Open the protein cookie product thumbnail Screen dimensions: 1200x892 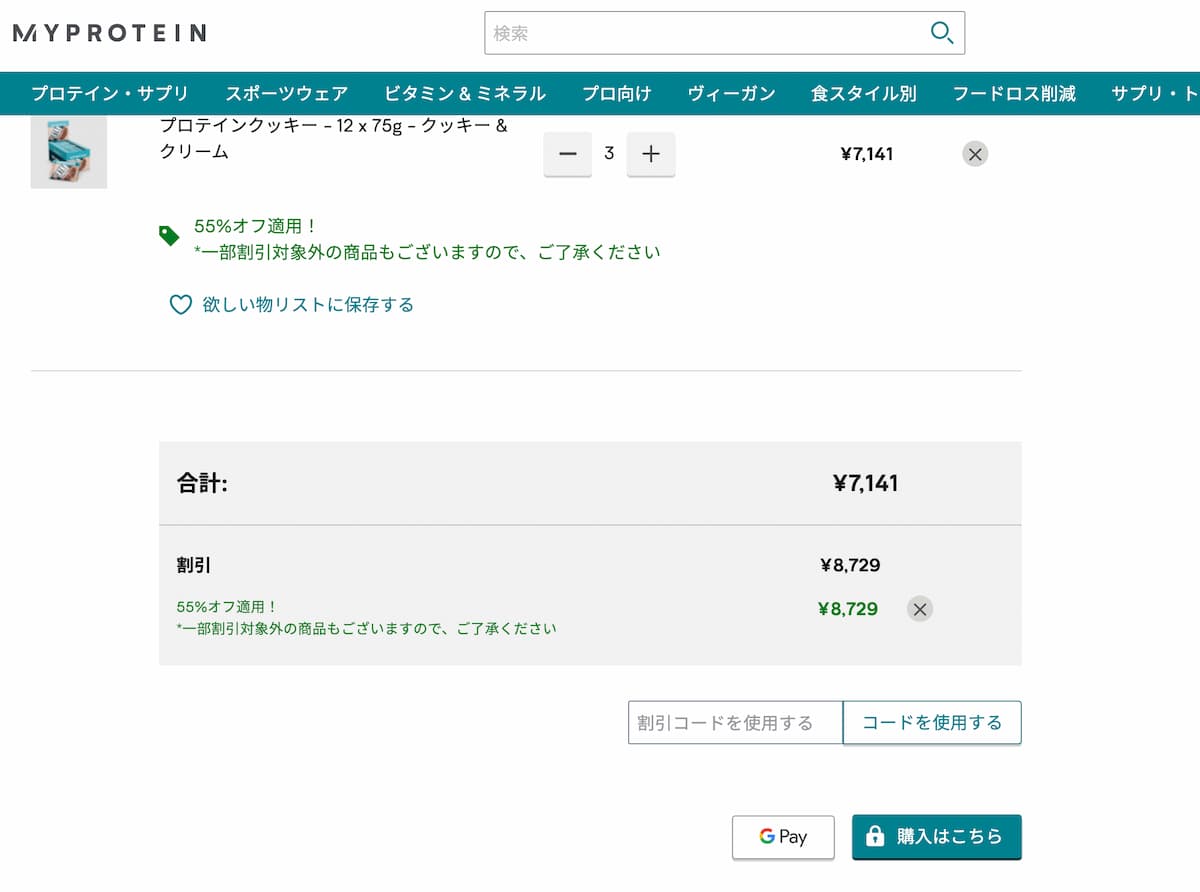click(69, 151)
